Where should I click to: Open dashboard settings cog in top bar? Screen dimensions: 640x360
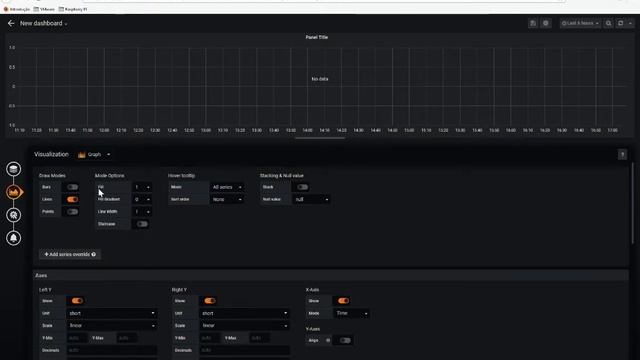546,23
